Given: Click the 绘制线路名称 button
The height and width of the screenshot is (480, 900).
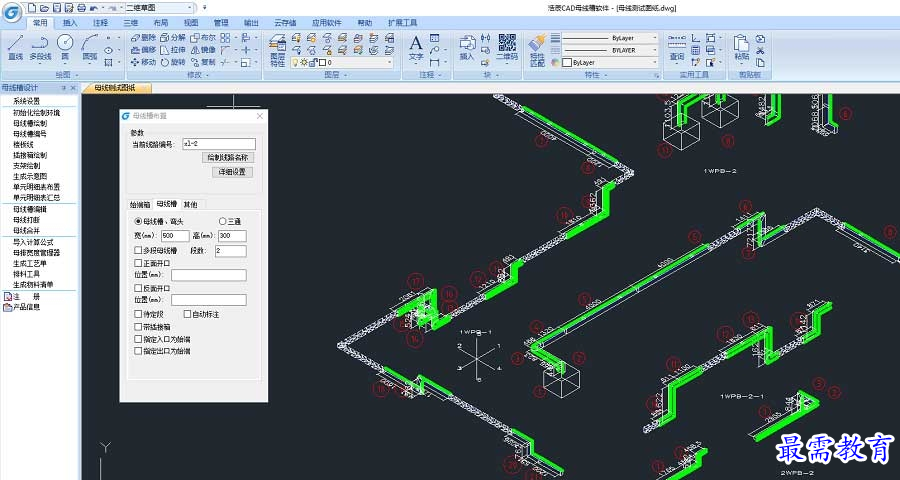Looking at the screenshot, I should (228, 157).
